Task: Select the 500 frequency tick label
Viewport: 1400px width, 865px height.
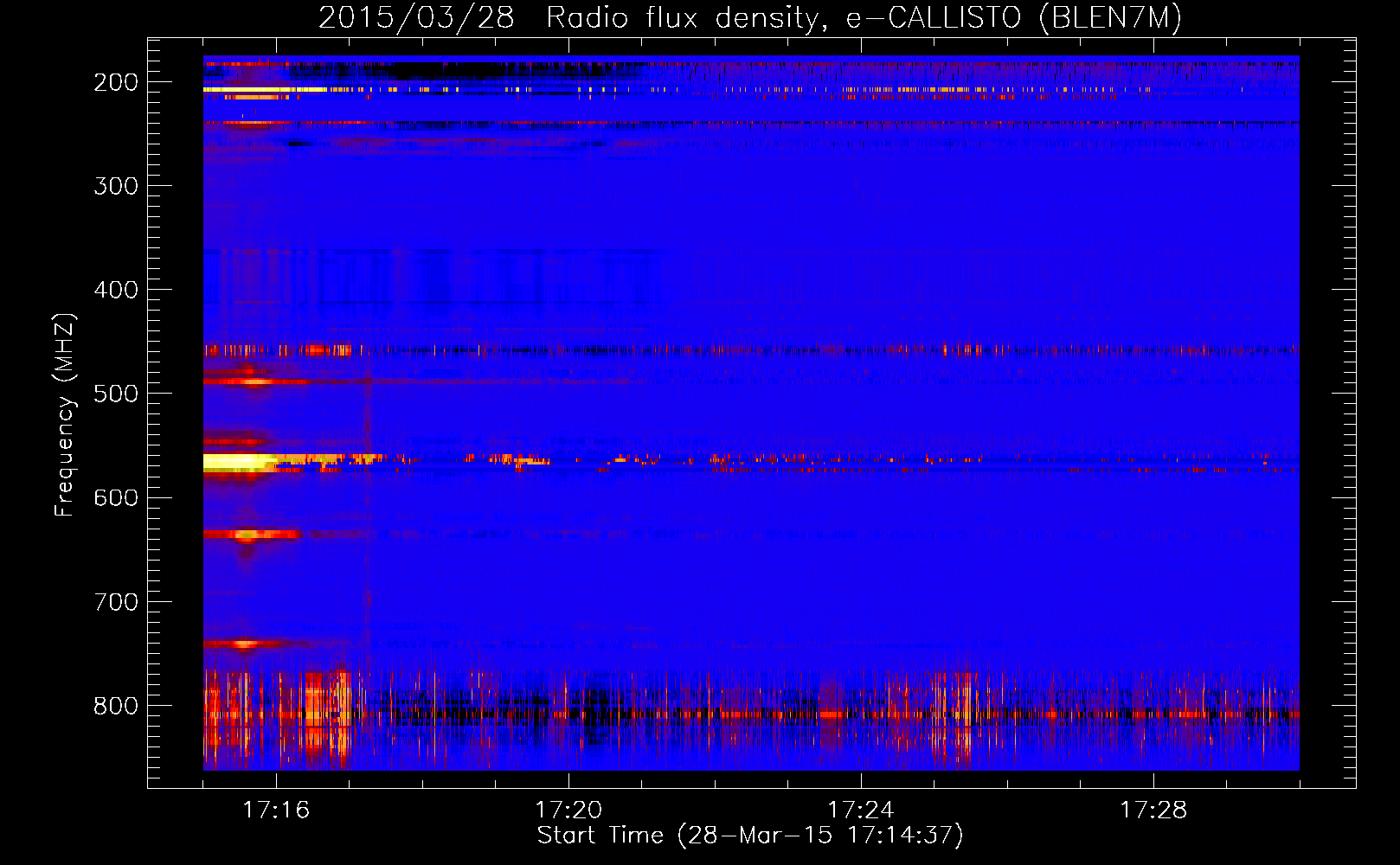Action: coord(116,394)
